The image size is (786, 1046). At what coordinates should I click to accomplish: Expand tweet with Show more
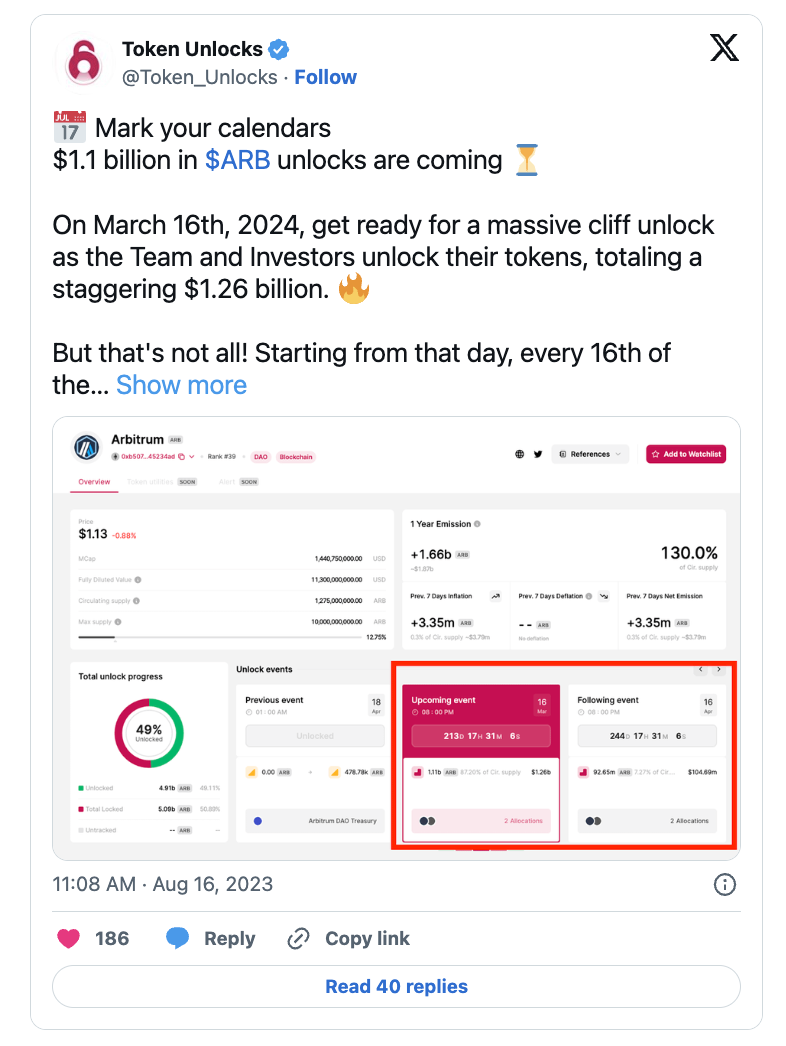[181, 385]
